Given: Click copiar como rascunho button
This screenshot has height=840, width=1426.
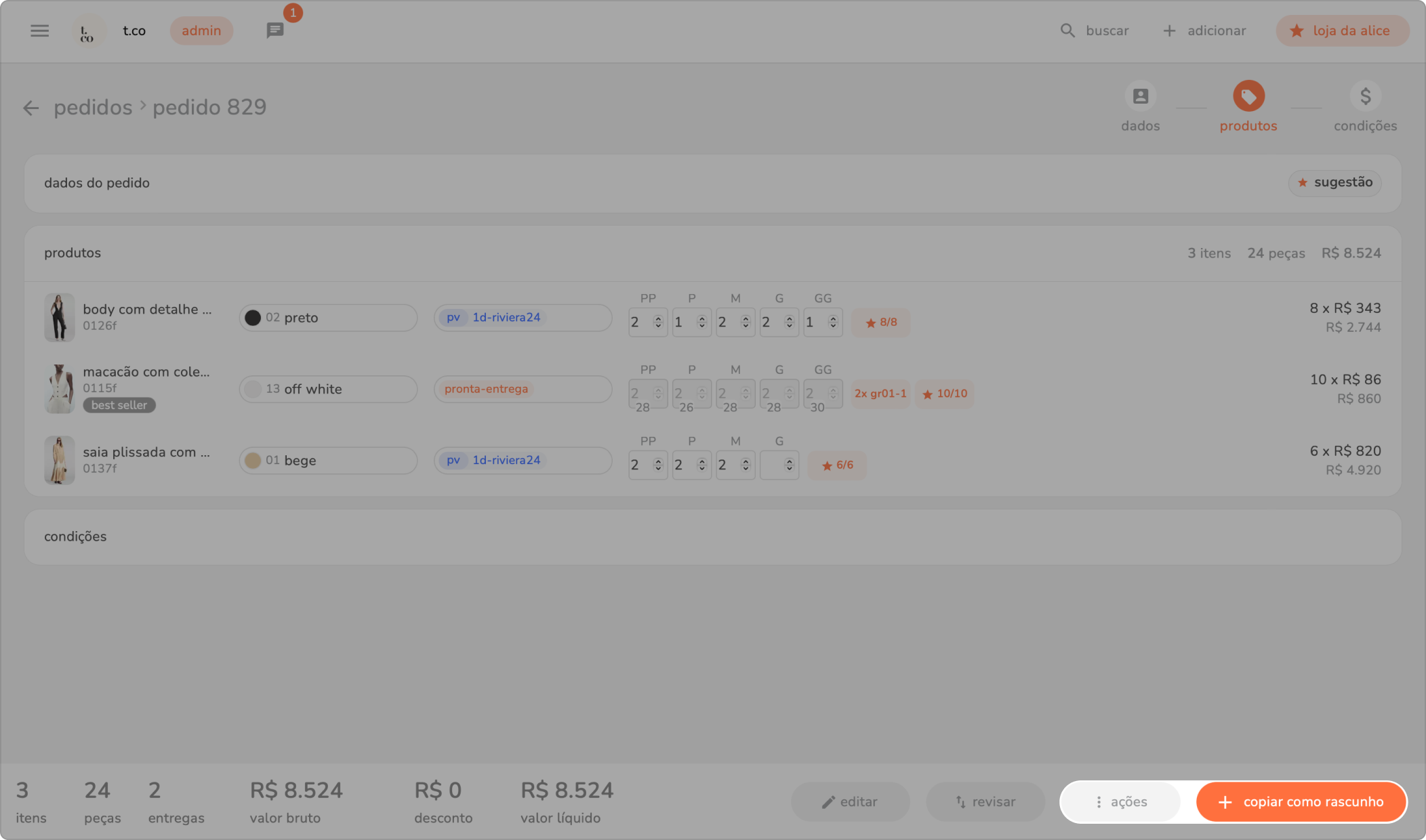Looking at the screenshot, I should coord(1301,802).
